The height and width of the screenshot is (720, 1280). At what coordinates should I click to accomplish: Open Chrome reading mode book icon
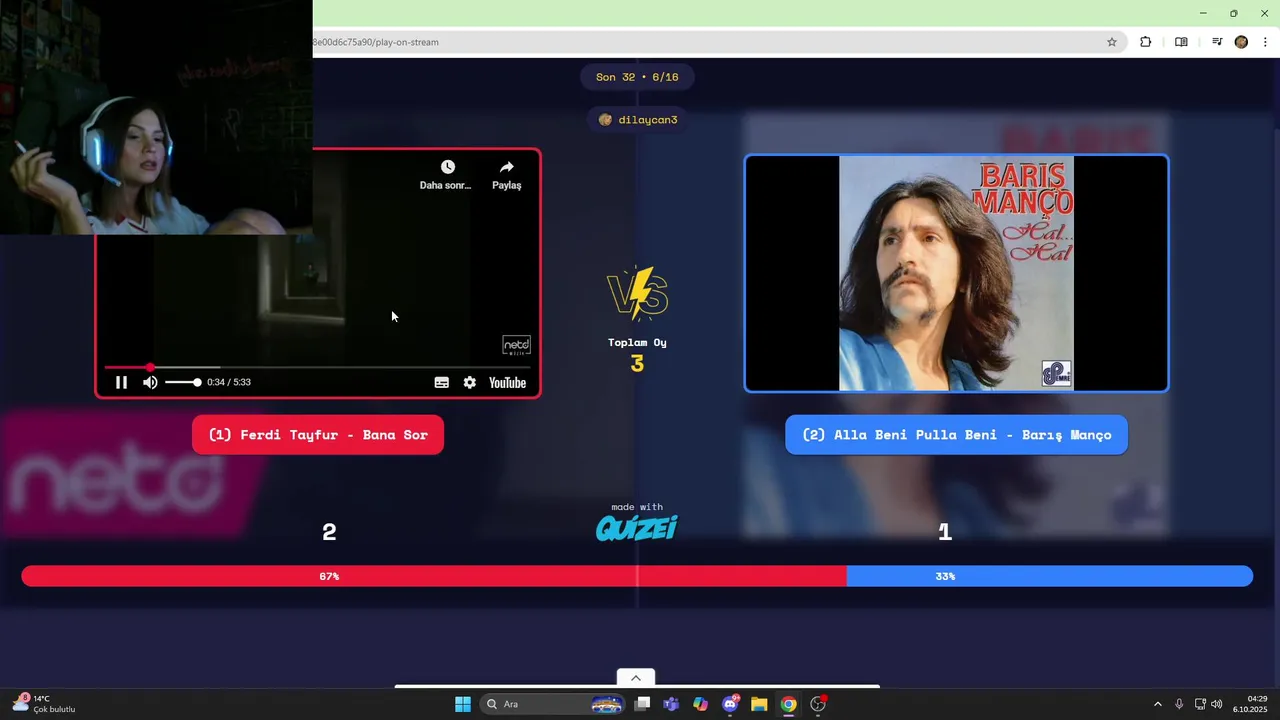point(1181,42)
